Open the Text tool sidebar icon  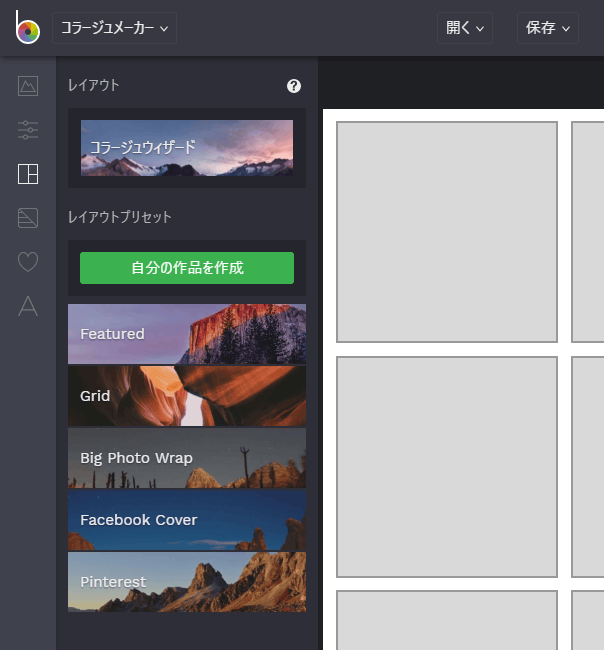28,306
